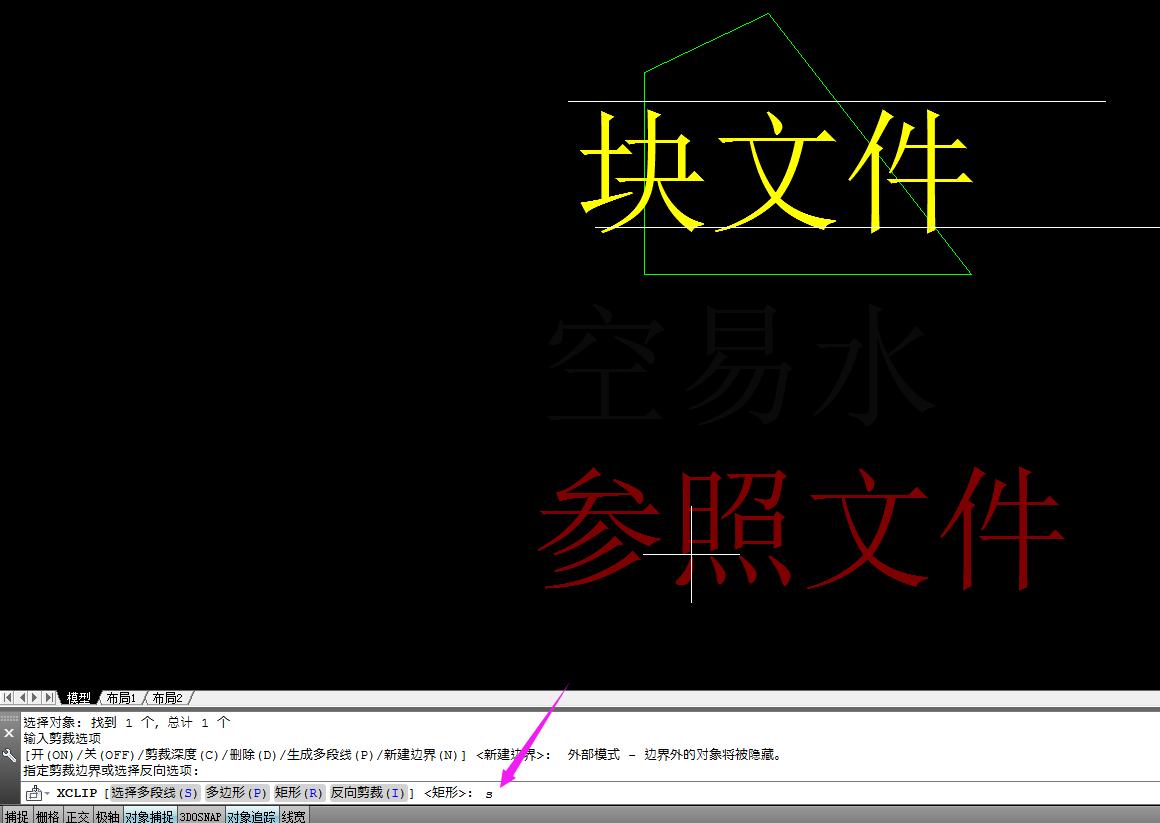The image size is (1160, 823).
Task: Choose the 多边形(P) clip option
Action: click(236, 793)
